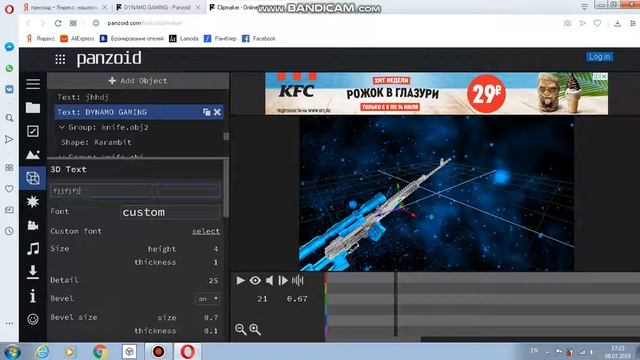Close the KFC ad banner
640x360 pixels.
(604, 76)
